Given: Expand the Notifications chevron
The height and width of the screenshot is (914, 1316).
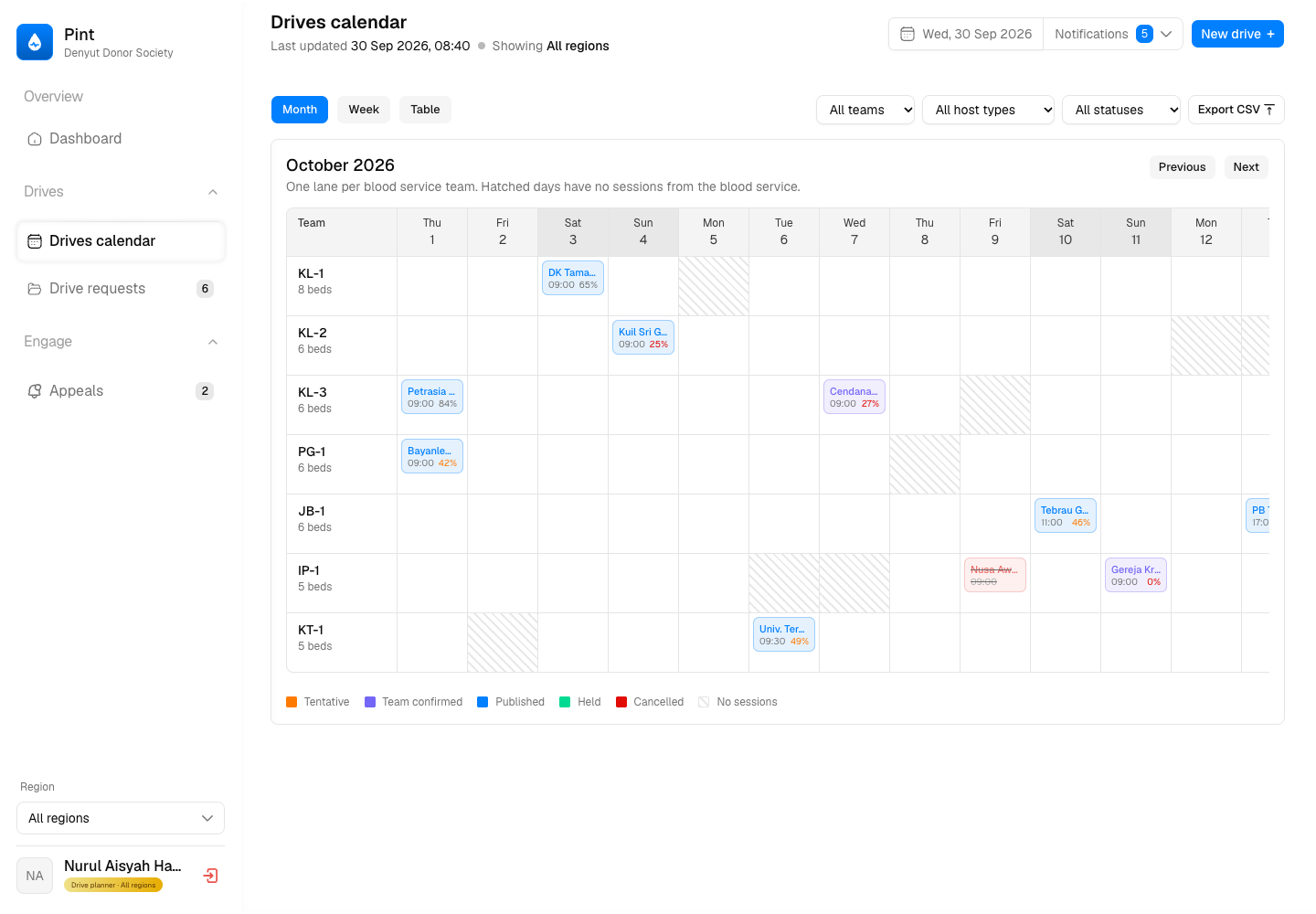Looking at the screenshot, I should click(1166, 34).
